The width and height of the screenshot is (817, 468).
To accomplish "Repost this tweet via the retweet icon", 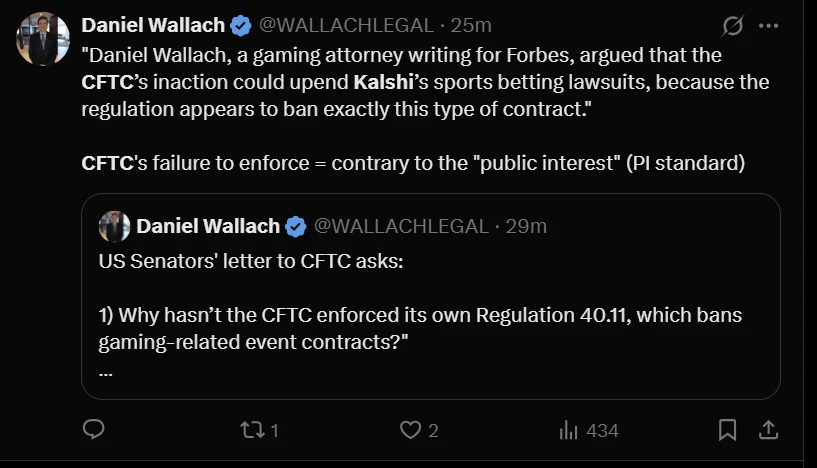I will point(253,430).
